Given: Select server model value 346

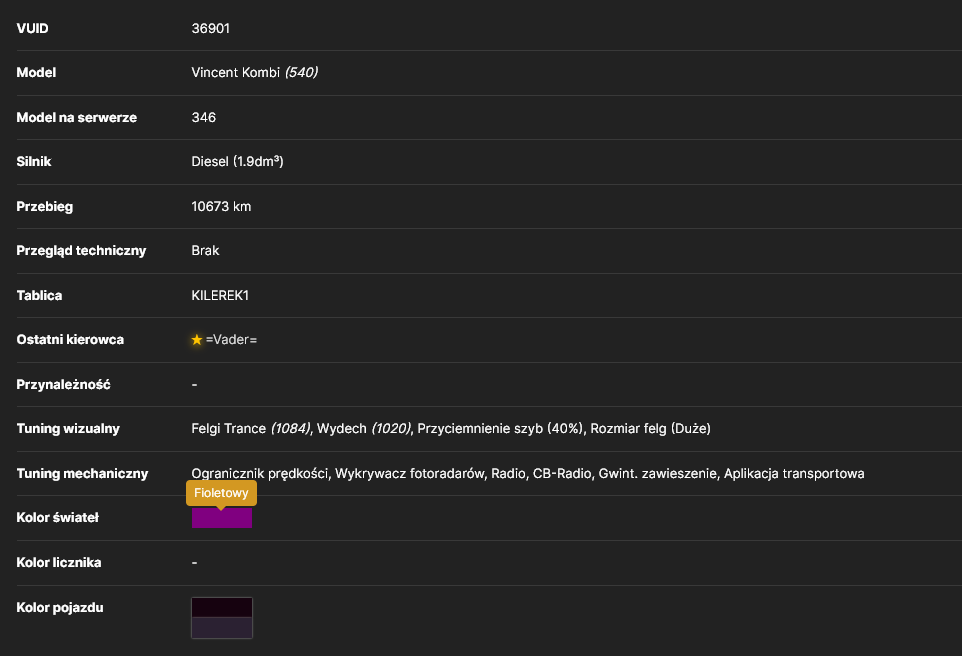Looking at the screenshot, I should pos(204,117).
